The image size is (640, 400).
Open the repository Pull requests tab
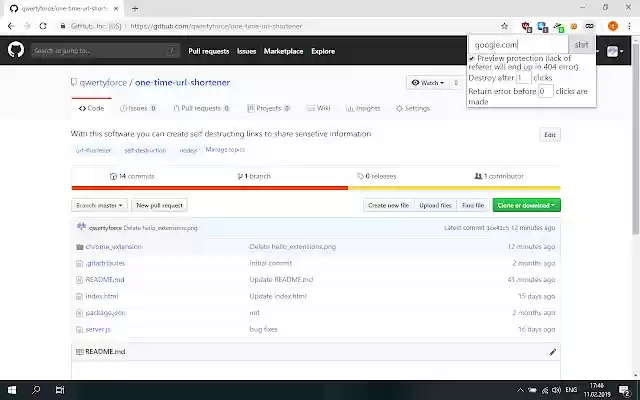tap(201, 108)
